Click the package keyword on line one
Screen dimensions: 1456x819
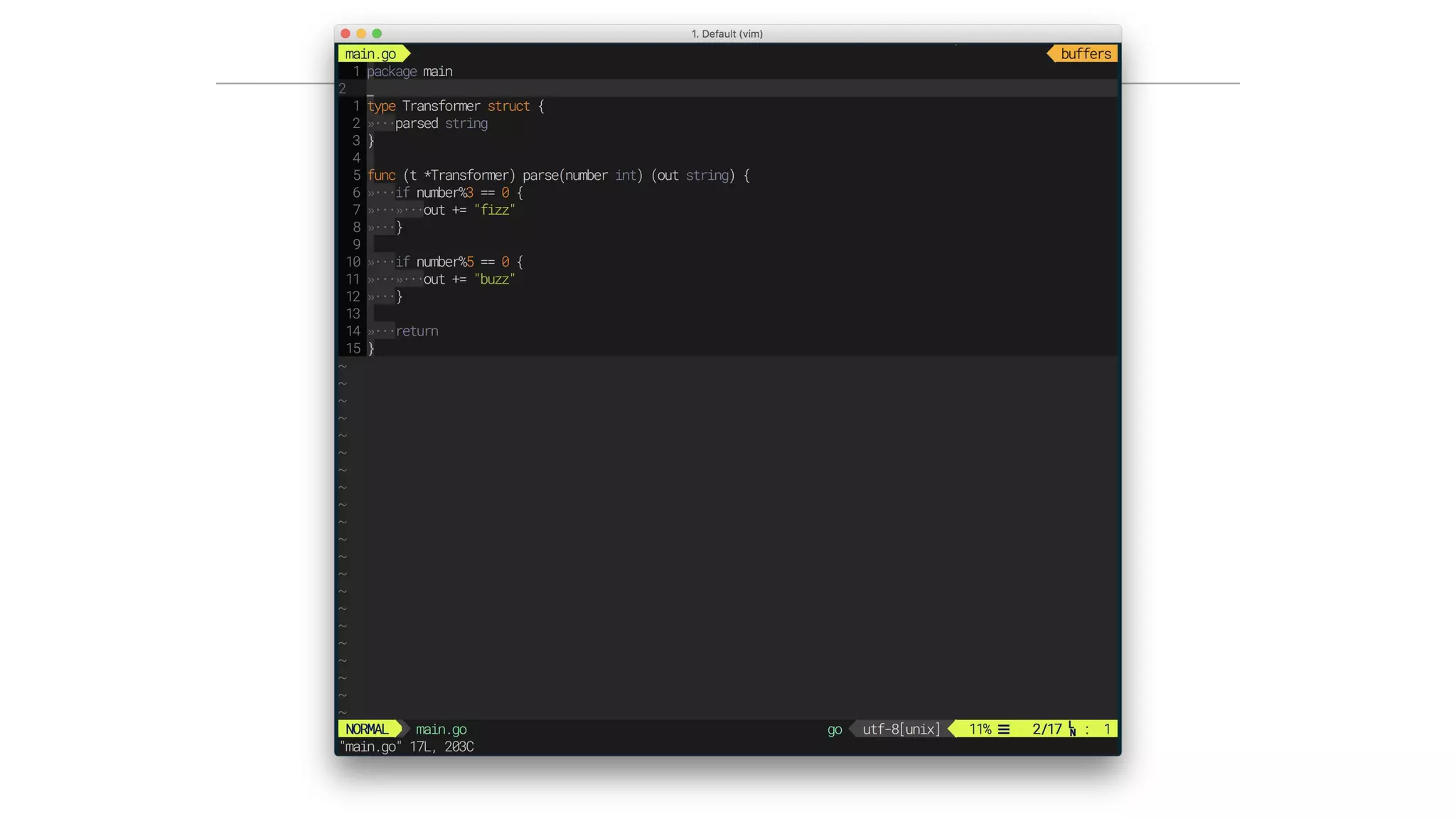click(392, 71)
